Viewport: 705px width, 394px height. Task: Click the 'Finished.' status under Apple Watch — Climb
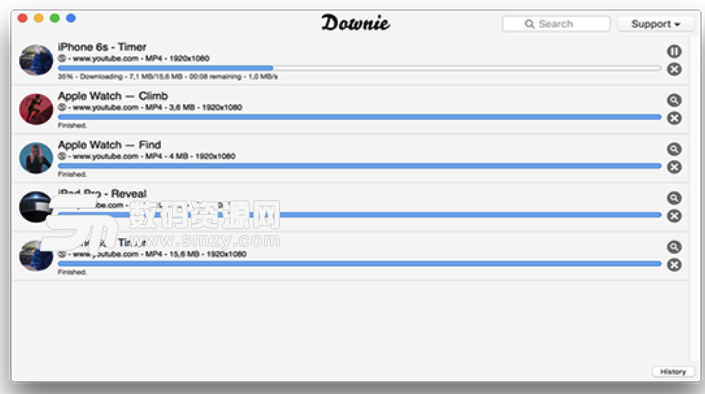pyautogui.click(x=72, y=125)
